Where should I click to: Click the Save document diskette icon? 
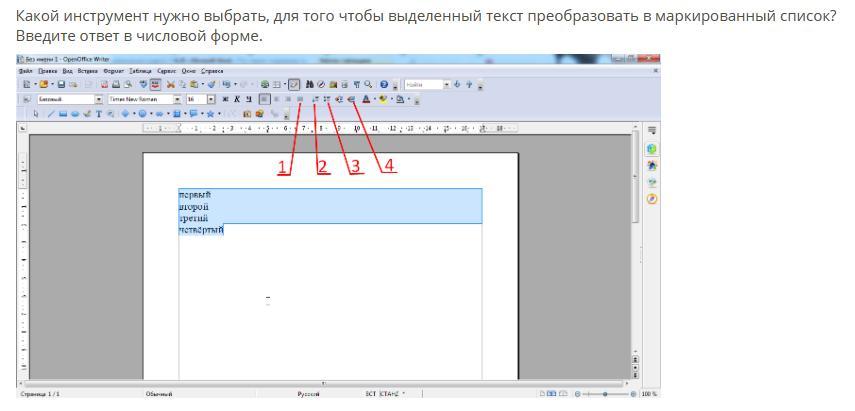point(61,84)
